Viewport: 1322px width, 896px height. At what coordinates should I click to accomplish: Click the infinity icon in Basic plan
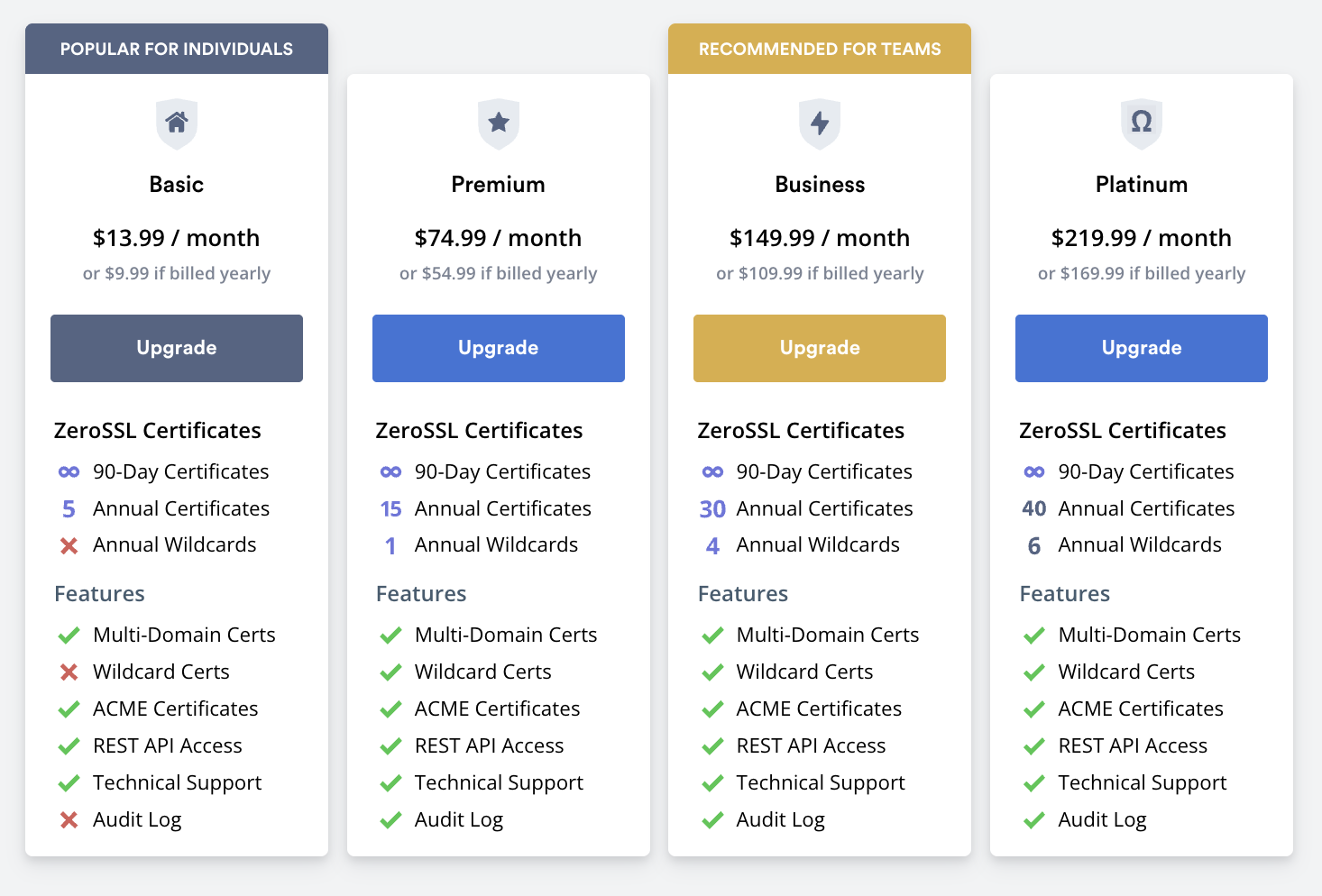click(69, 471)
